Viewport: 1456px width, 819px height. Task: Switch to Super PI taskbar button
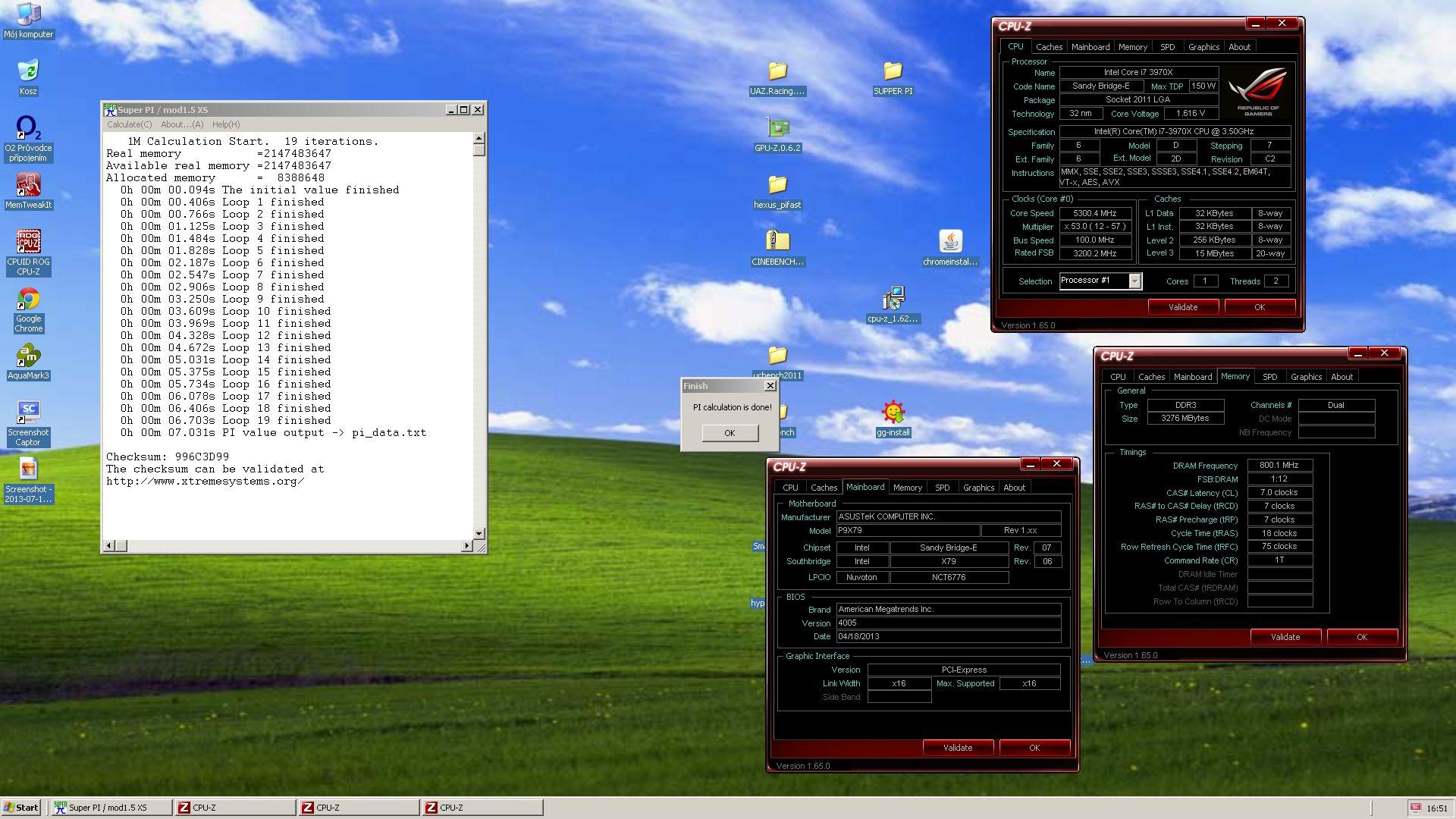(x=111, y=808)
